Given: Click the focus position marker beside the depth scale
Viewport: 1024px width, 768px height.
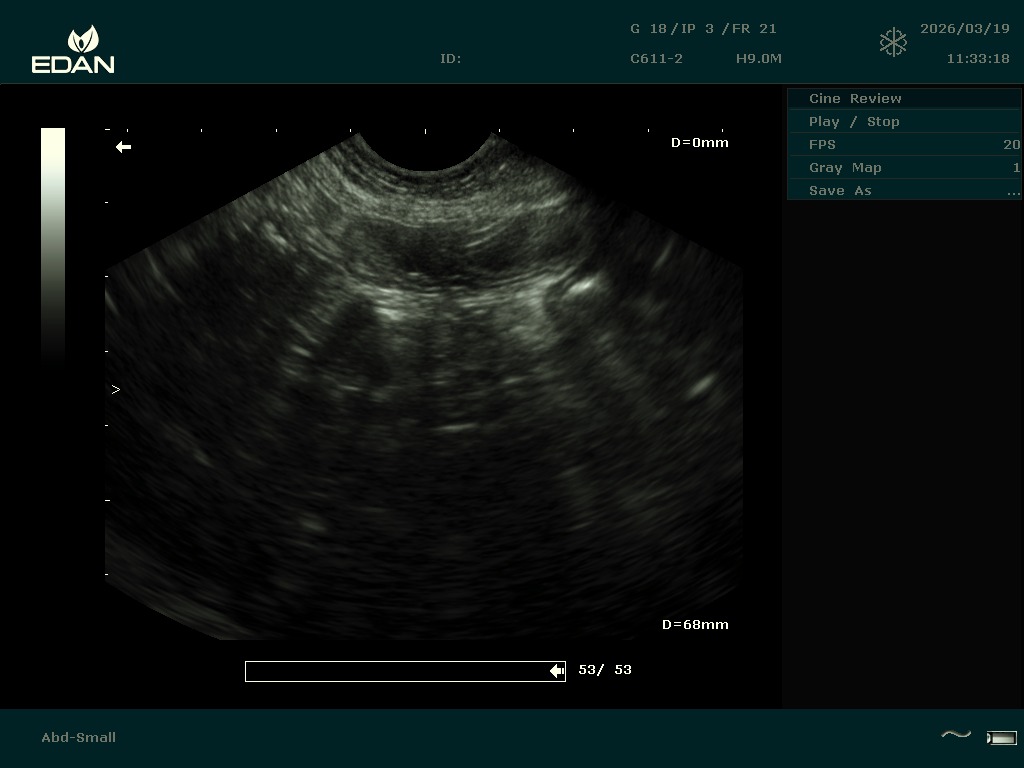Looking at the screenshot, I should (x=116, y=390).
